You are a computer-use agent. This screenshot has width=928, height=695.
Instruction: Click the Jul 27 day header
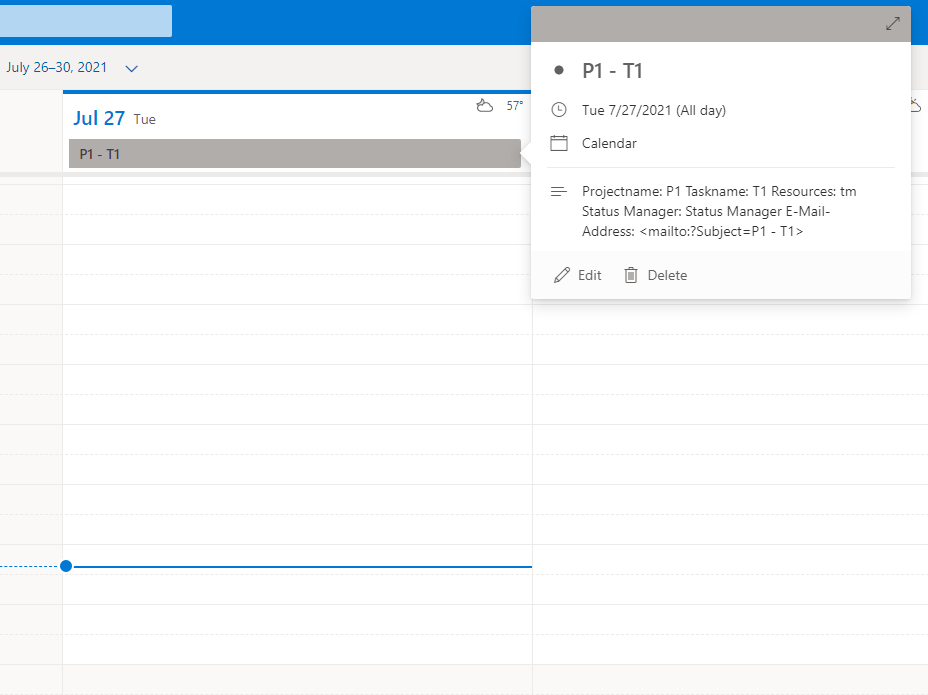tap(114, 118)
